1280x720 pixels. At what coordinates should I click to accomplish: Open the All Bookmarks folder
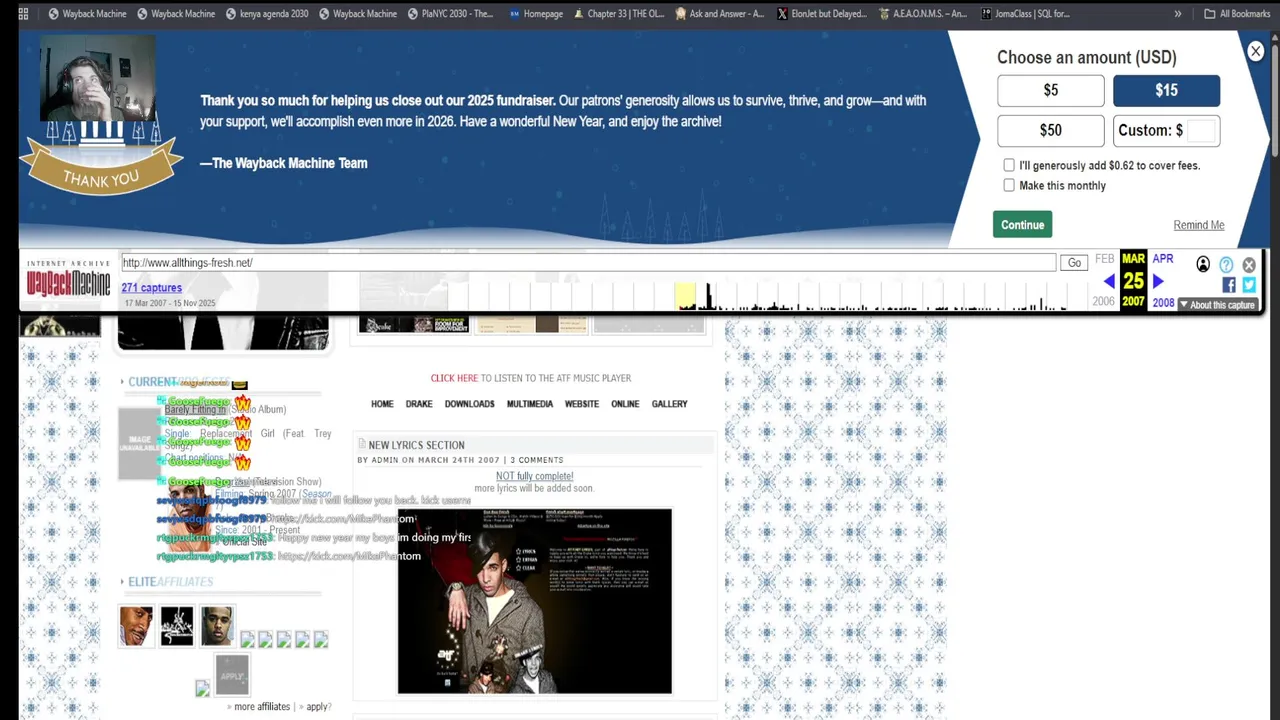point(1237,14)
